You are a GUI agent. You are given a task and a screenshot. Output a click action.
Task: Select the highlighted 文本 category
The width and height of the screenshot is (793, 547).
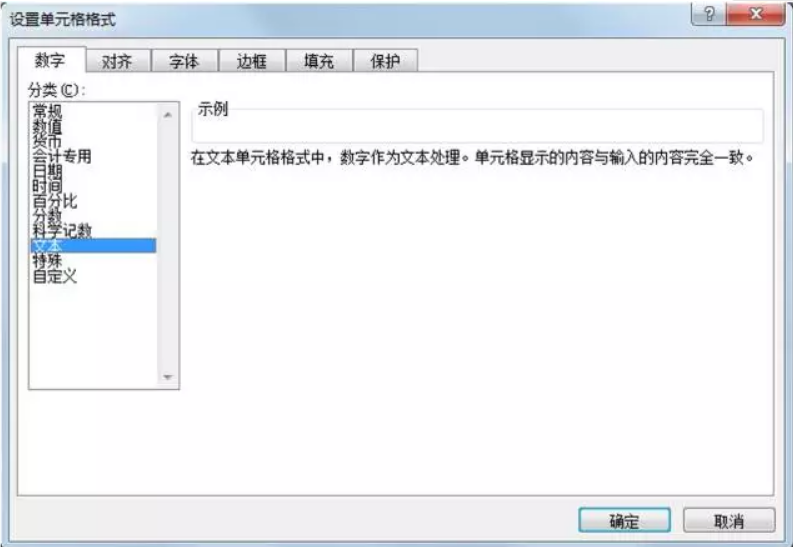click(93, 246)
